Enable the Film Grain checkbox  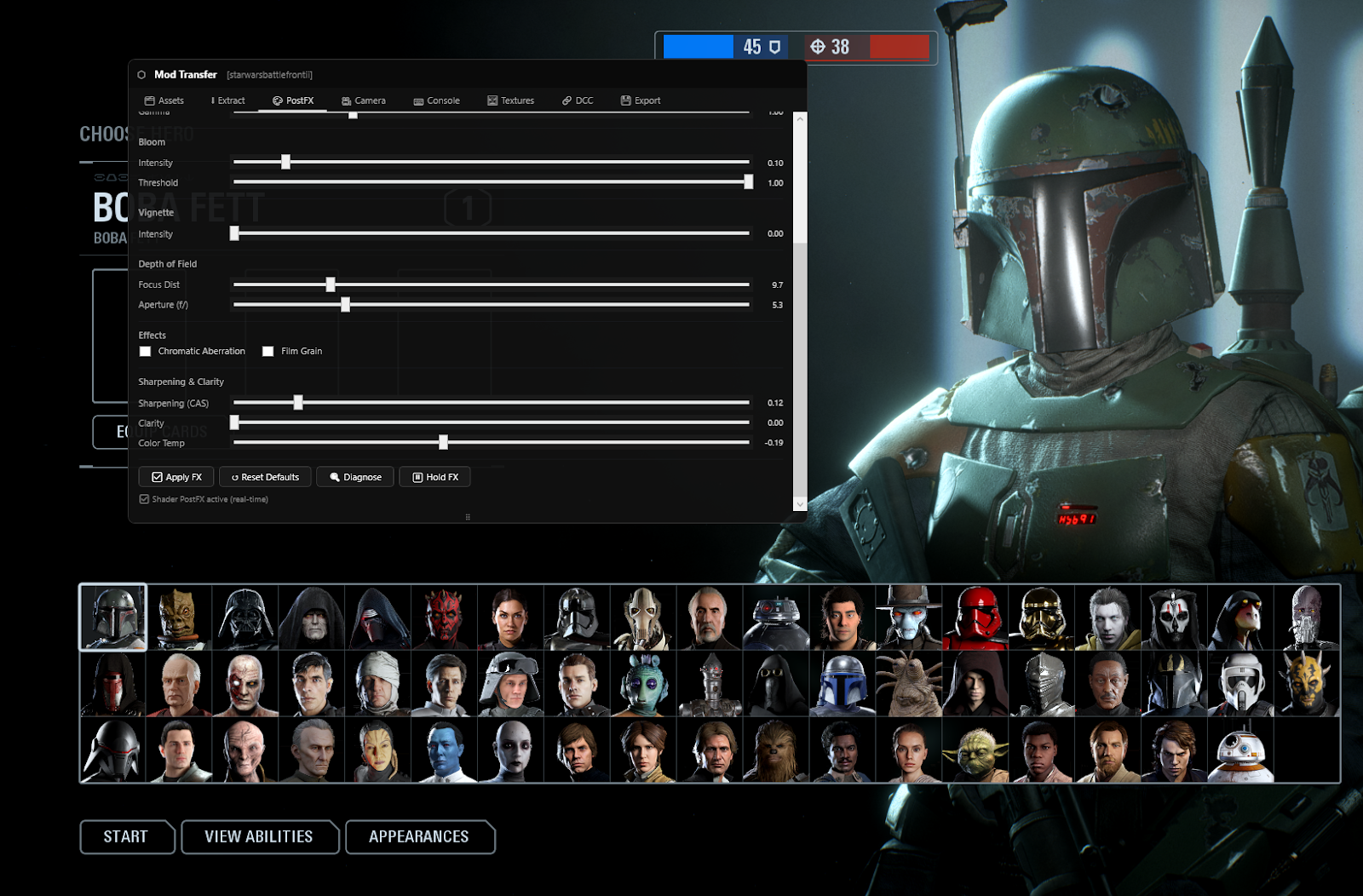(268, 351)
